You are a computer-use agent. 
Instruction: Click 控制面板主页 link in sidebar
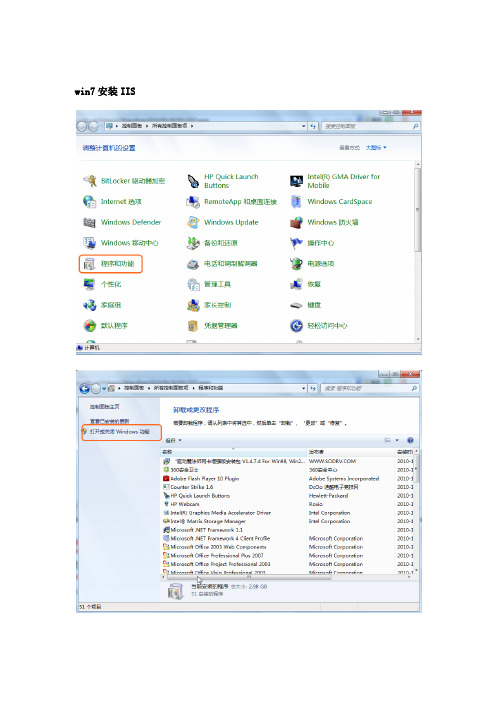click(104, 407)
